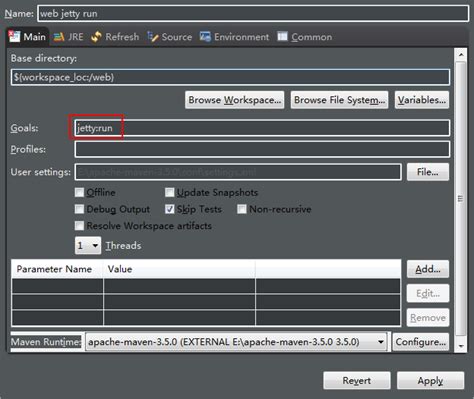Click the scrollbar up arrow
Viewport: 474px width, 399px height.
461,54
